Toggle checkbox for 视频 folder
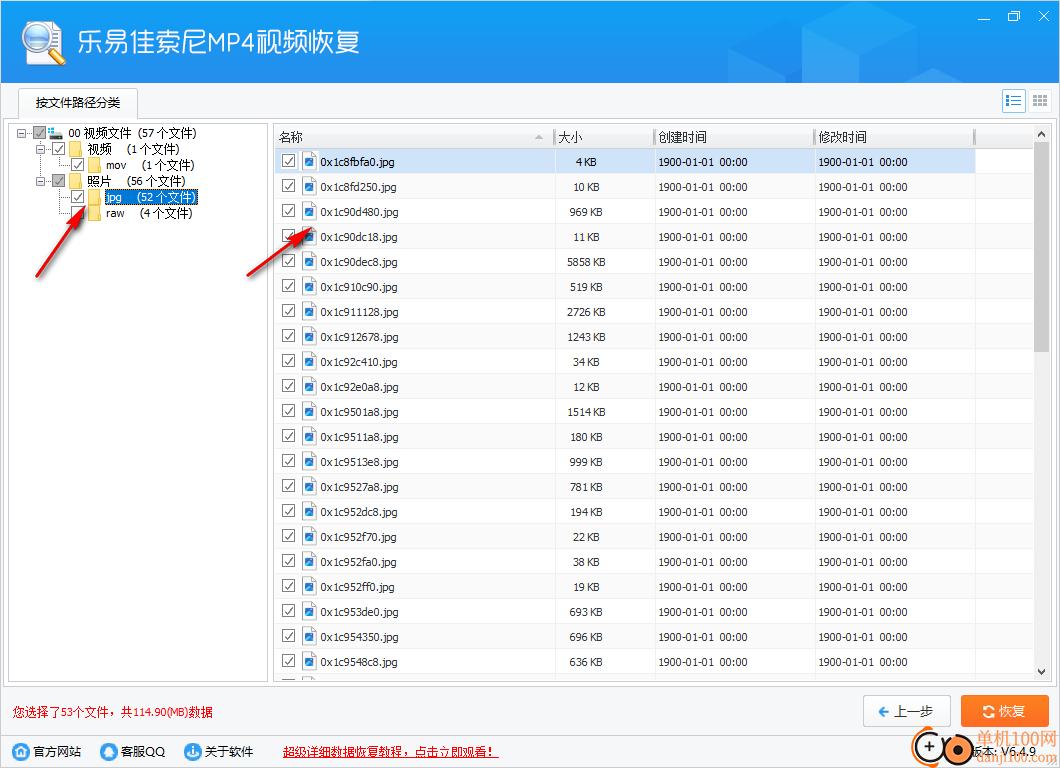This screenshot has height=768, width=1060. (59, 149)
